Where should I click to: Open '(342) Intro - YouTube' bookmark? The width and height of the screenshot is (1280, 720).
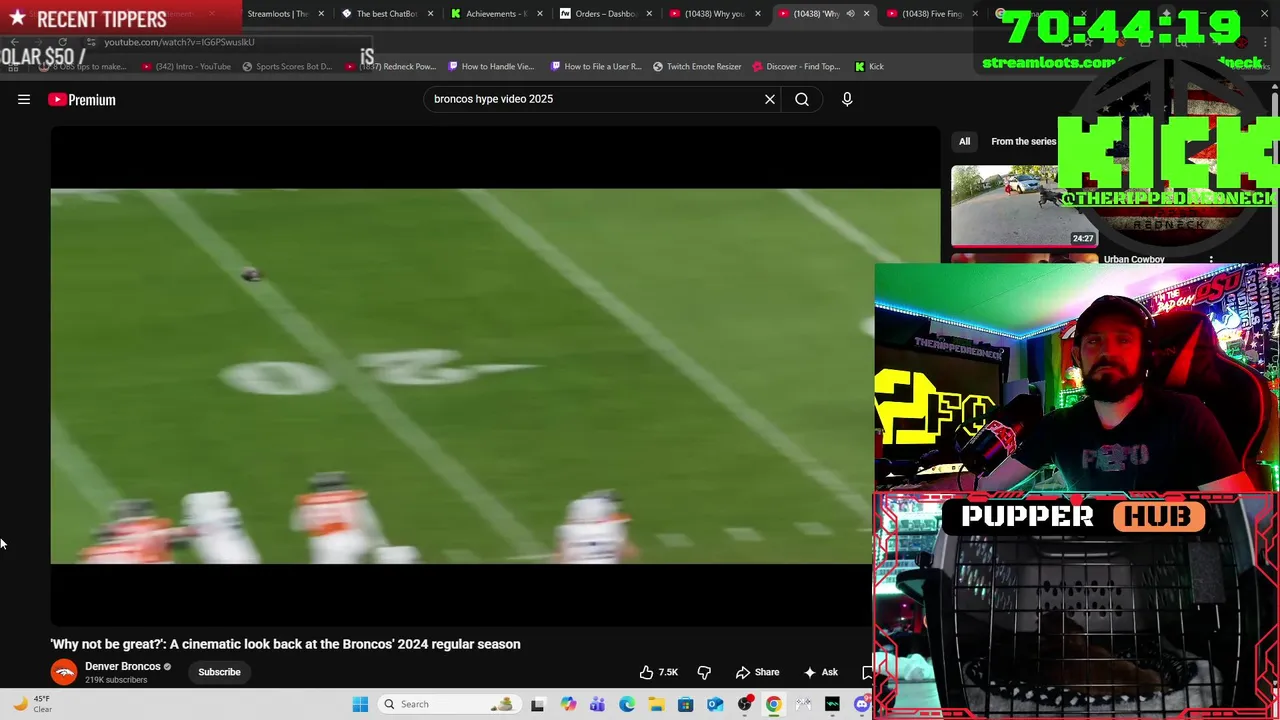tap(186, 66)
